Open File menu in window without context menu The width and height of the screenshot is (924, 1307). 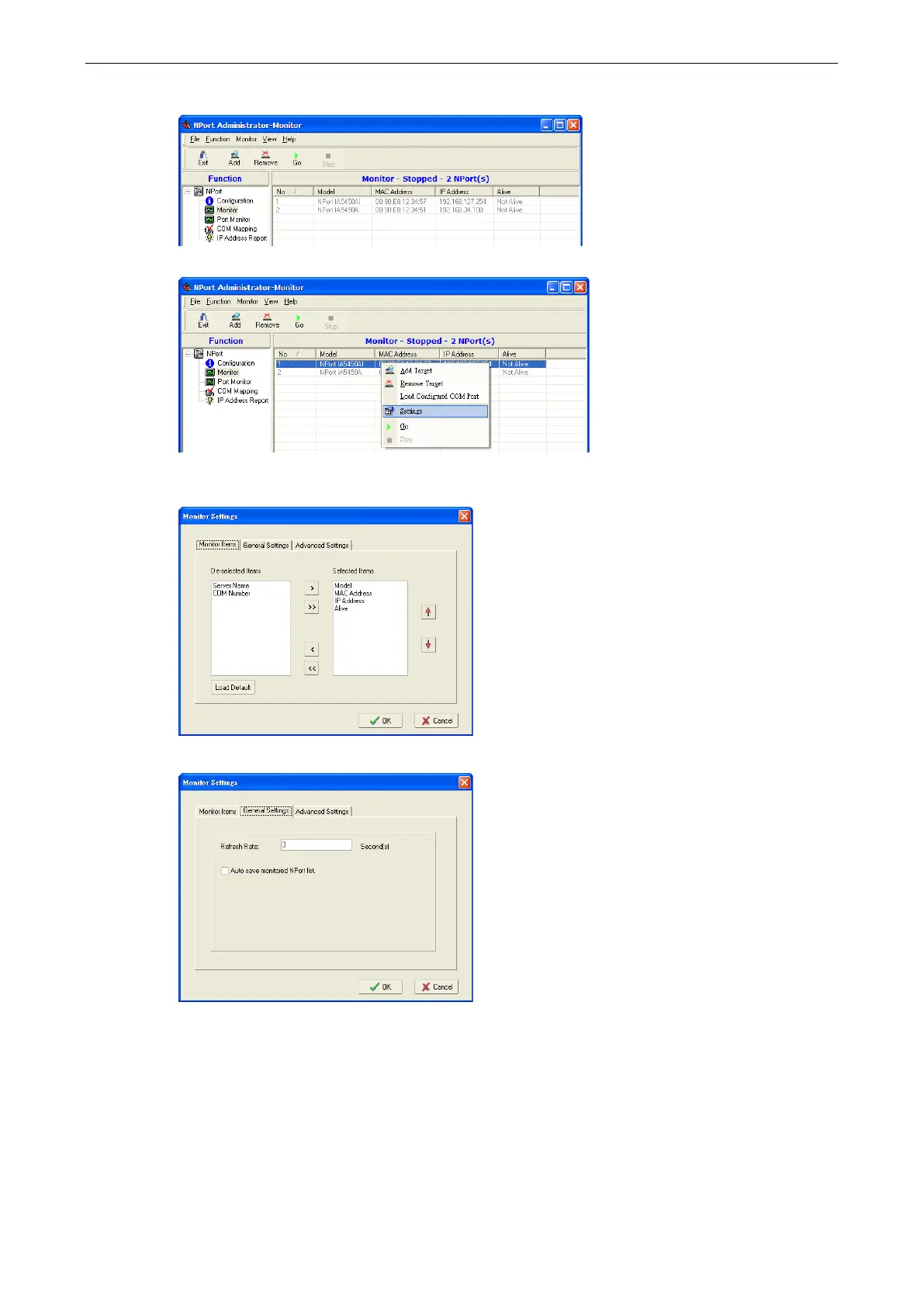[195, 140]
